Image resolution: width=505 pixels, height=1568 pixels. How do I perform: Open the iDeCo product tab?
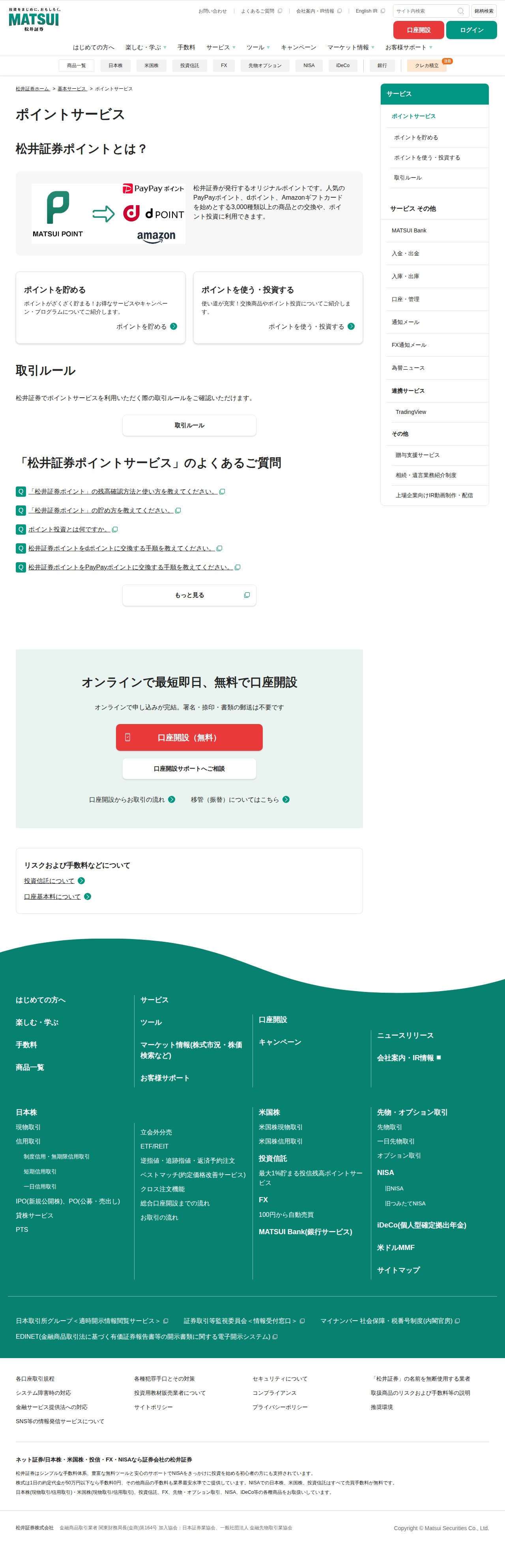[343, 66]
